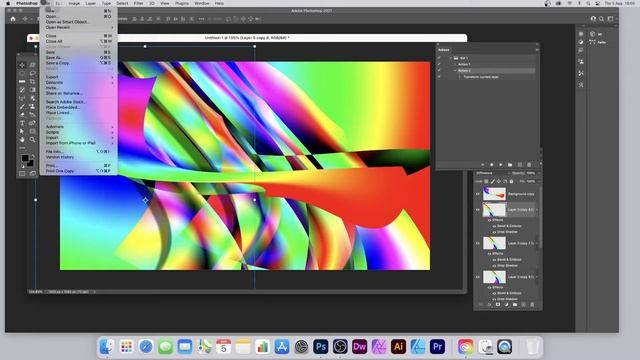Screen dimensions: 640x360
Task: Collapse effects of Layer 0 copy 8
Action: [537, 209]
